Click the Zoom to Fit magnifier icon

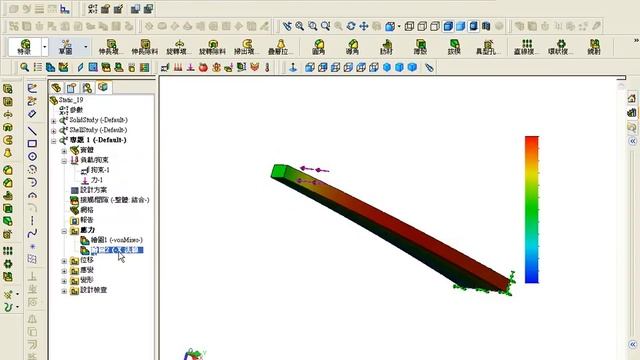coord(300,26)
